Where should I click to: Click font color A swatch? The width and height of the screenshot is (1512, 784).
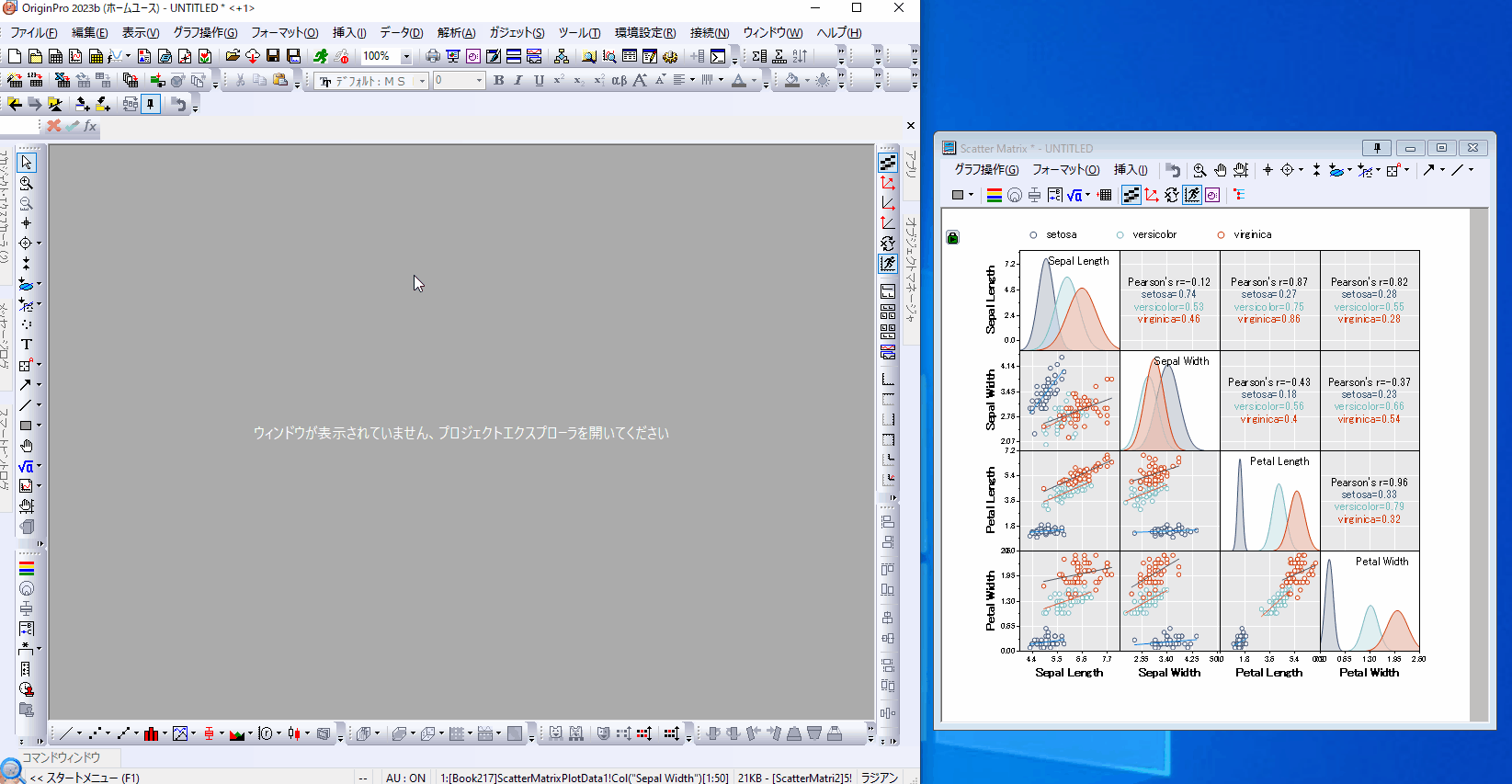739,81
